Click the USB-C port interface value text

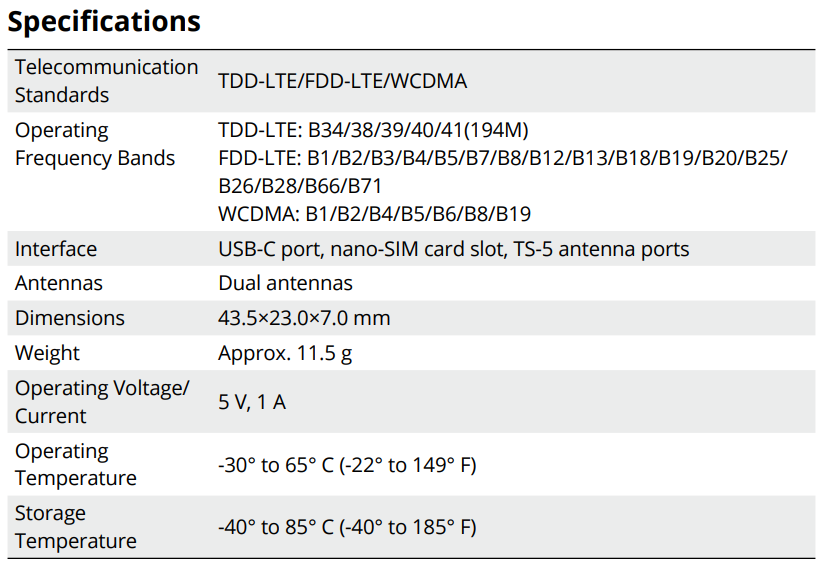coord(453,249)
